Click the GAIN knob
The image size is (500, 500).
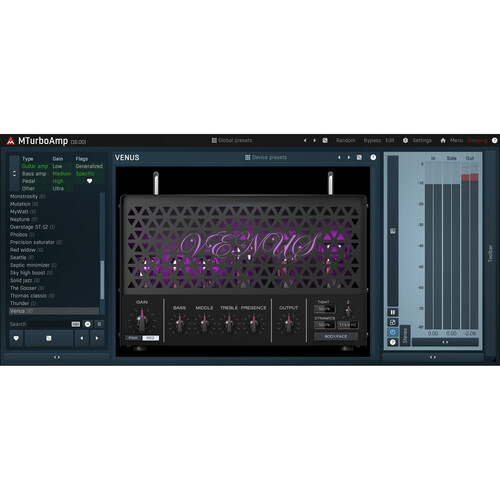(142, 320)
